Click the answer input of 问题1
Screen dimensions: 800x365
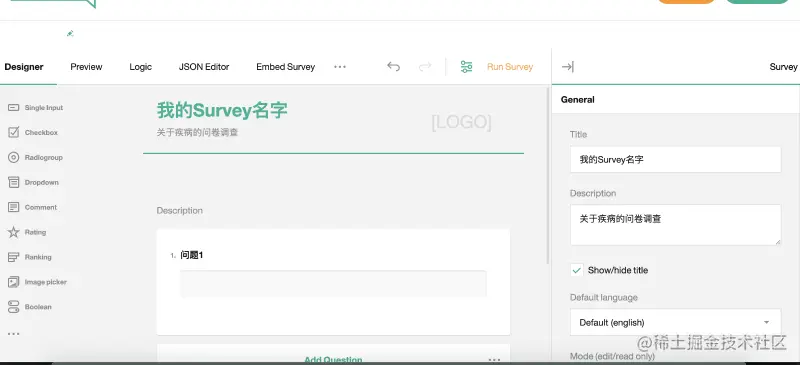(333, 284)
